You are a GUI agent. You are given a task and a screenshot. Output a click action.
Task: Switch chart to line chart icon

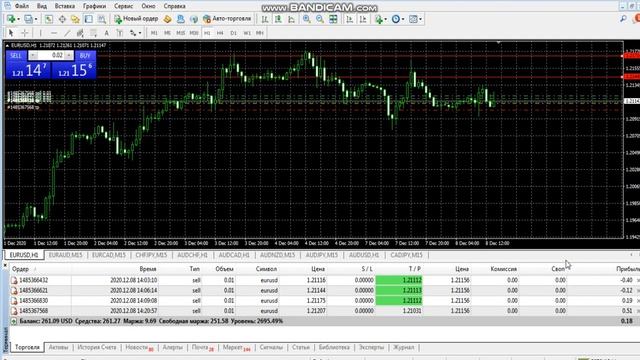[x=291, y=19]
